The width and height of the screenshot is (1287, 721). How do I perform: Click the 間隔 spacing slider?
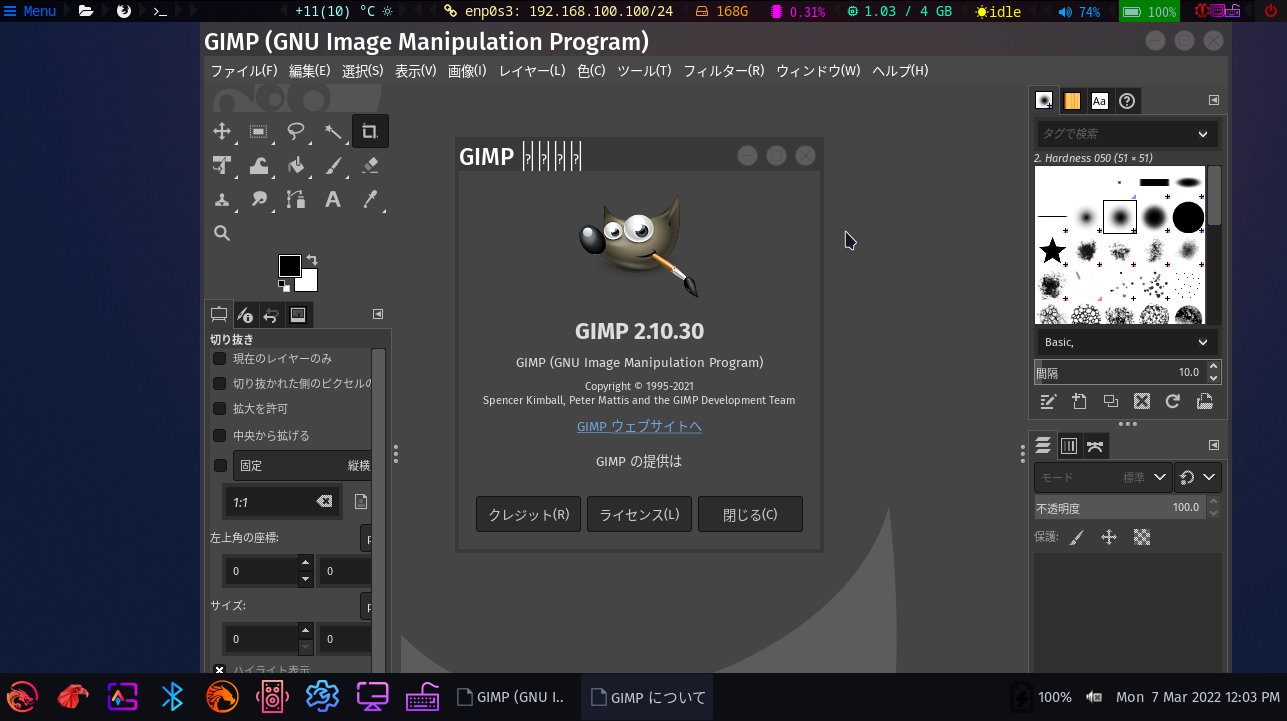1119,372
